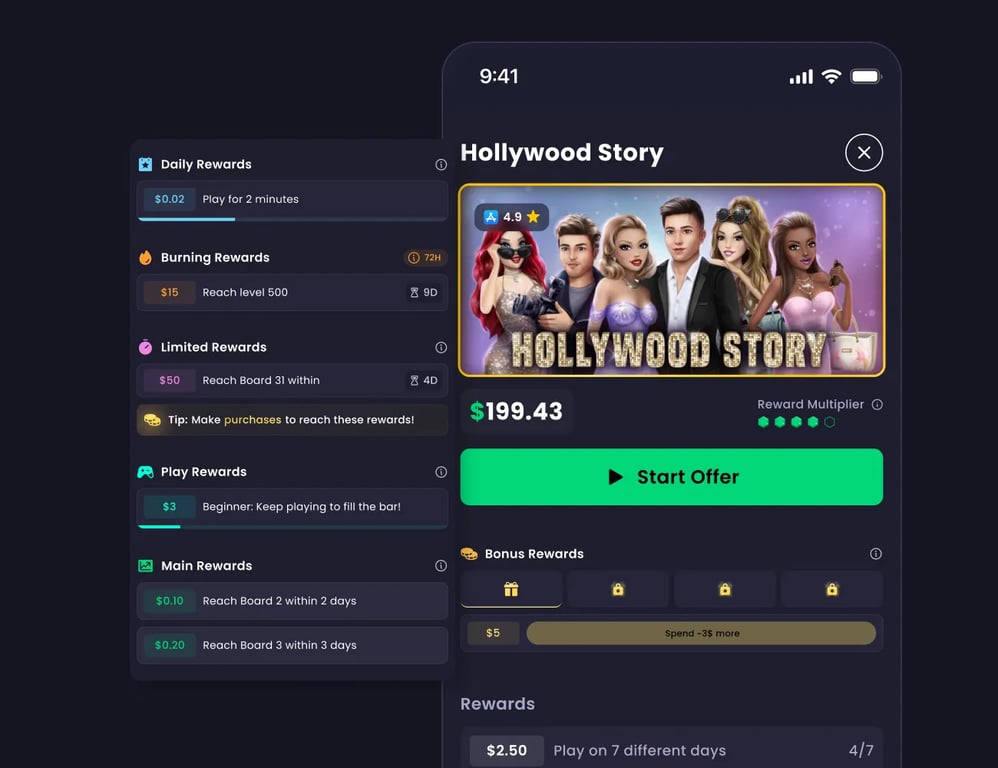Open Play Rewards info icon
The height and width of the screenshot is (768, 998).
(x=440, y=472)
